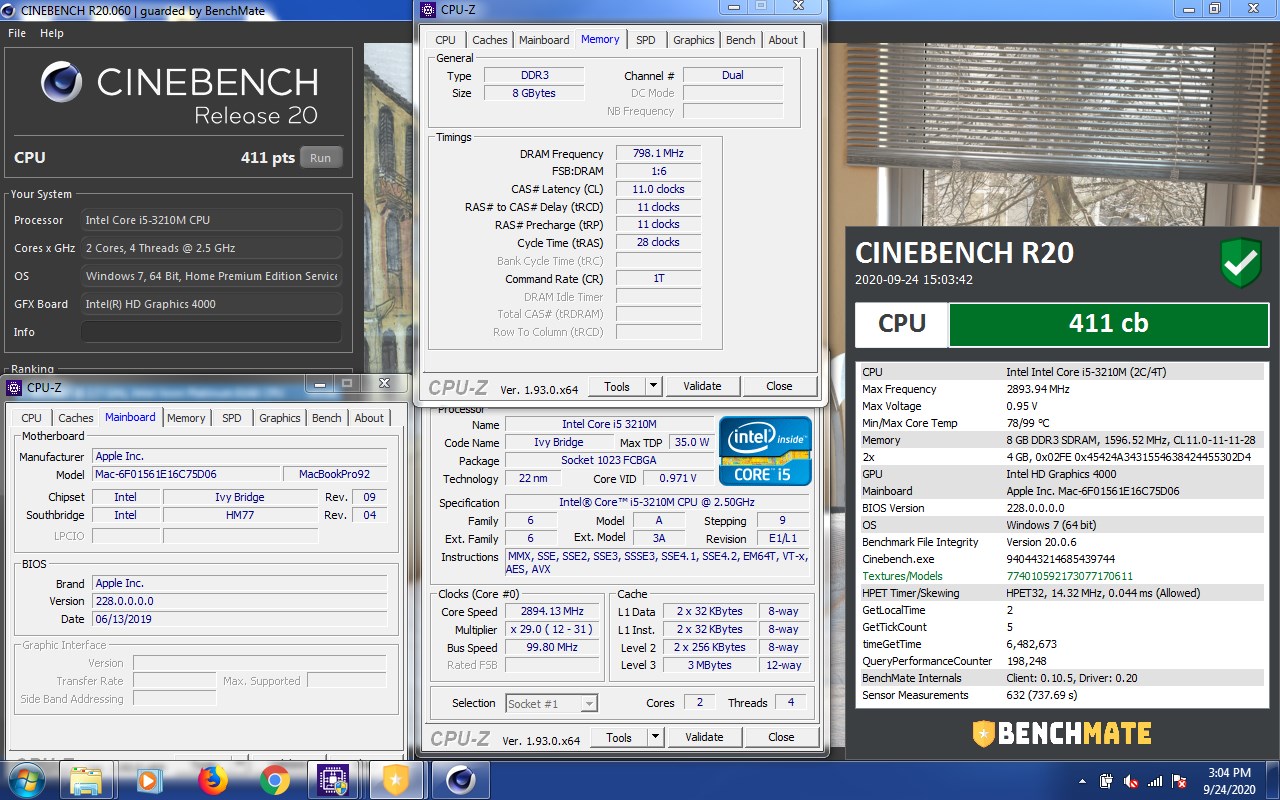Click the power plug tray icon
The image size is (1280, 800).
click(x=1107, y=781)
